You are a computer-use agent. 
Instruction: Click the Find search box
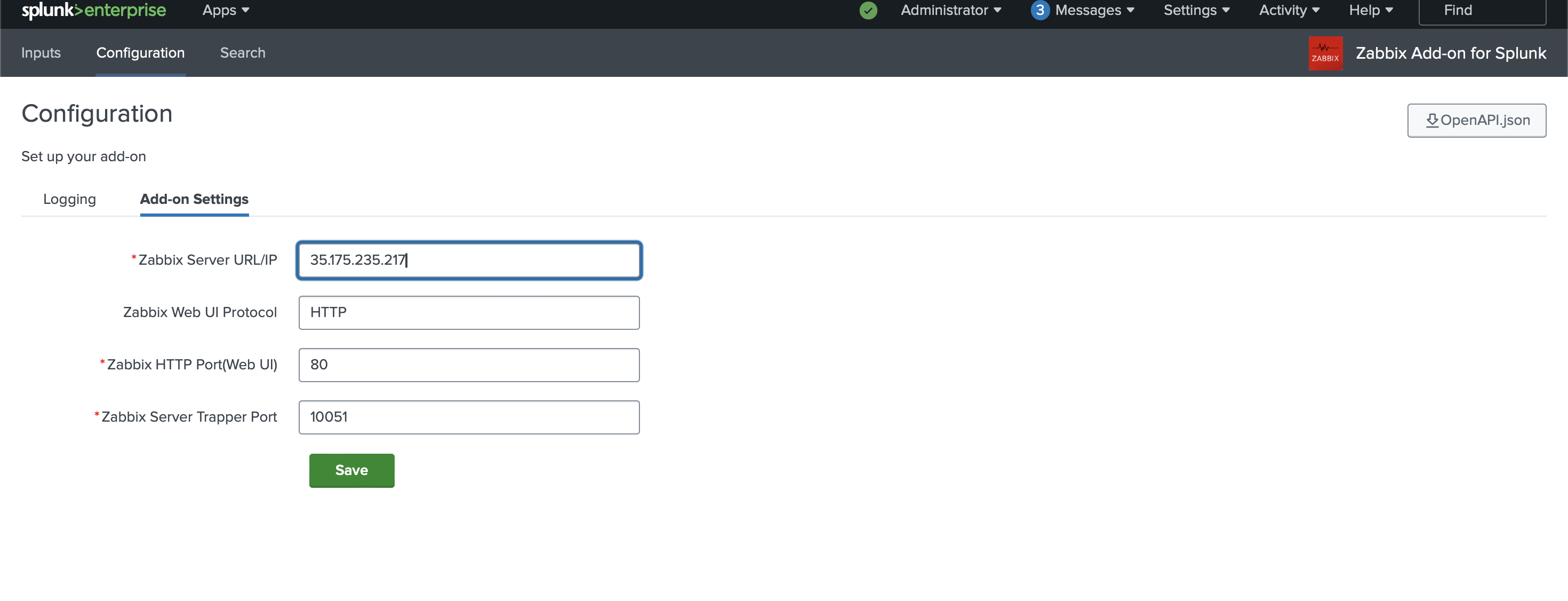coord(1482,11)
